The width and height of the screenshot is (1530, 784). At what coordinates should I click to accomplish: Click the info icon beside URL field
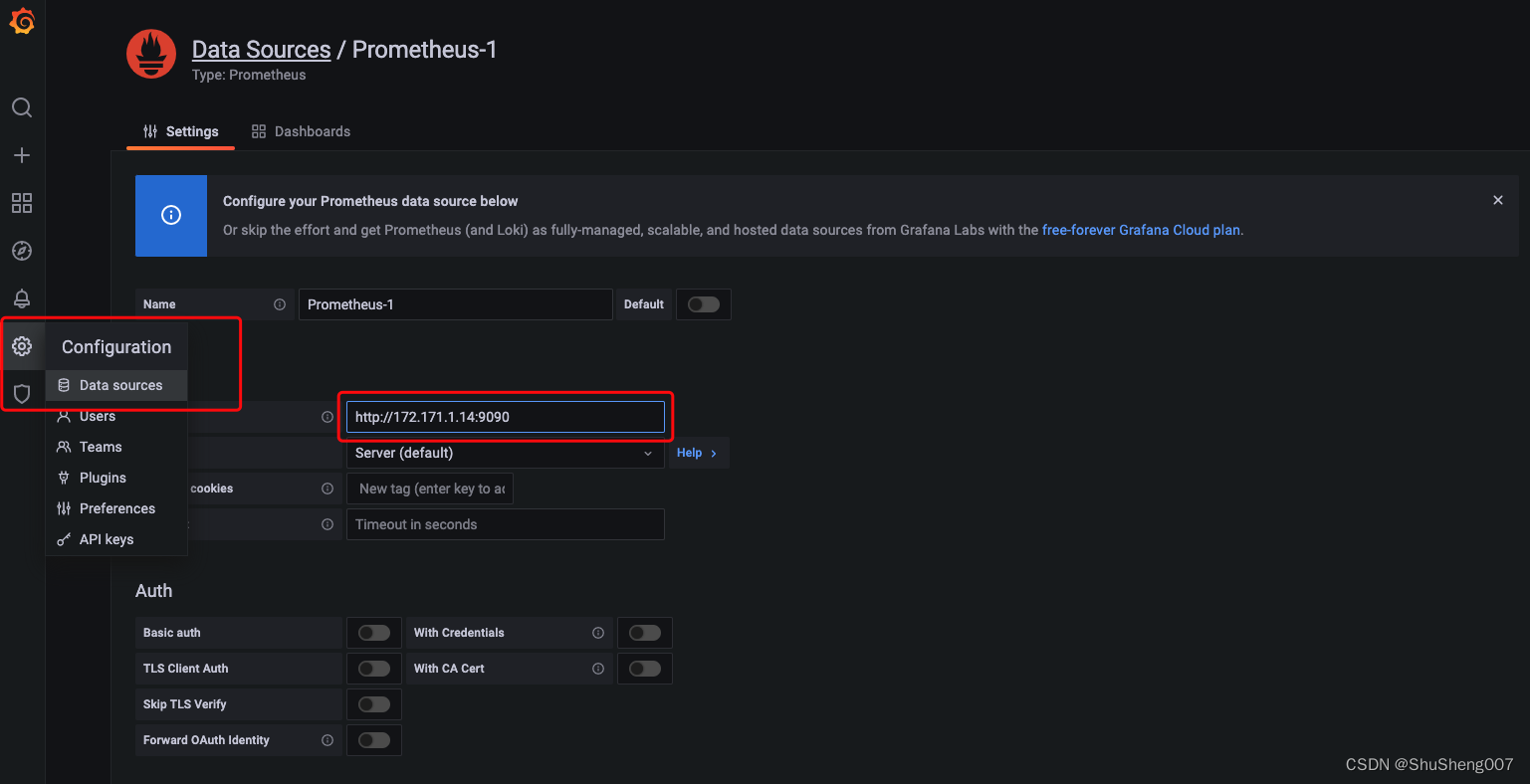coord(328,417)
